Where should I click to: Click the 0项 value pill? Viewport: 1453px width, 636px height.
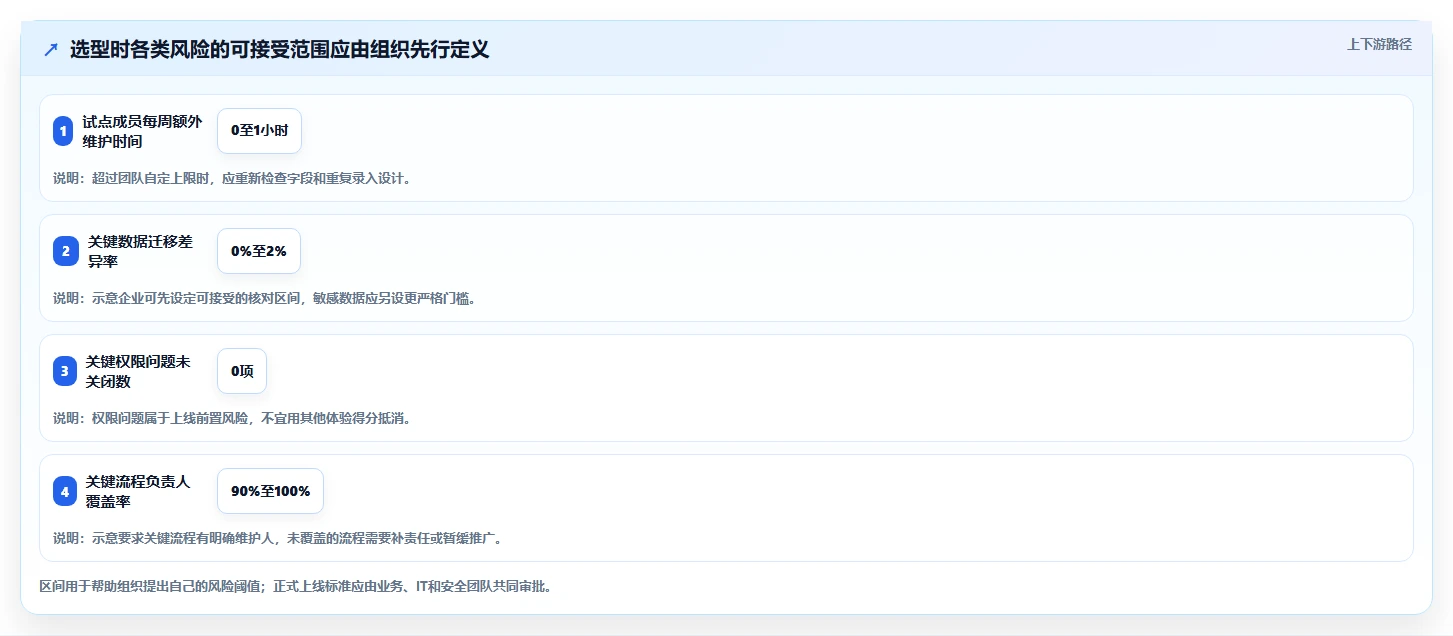[242, 371]
